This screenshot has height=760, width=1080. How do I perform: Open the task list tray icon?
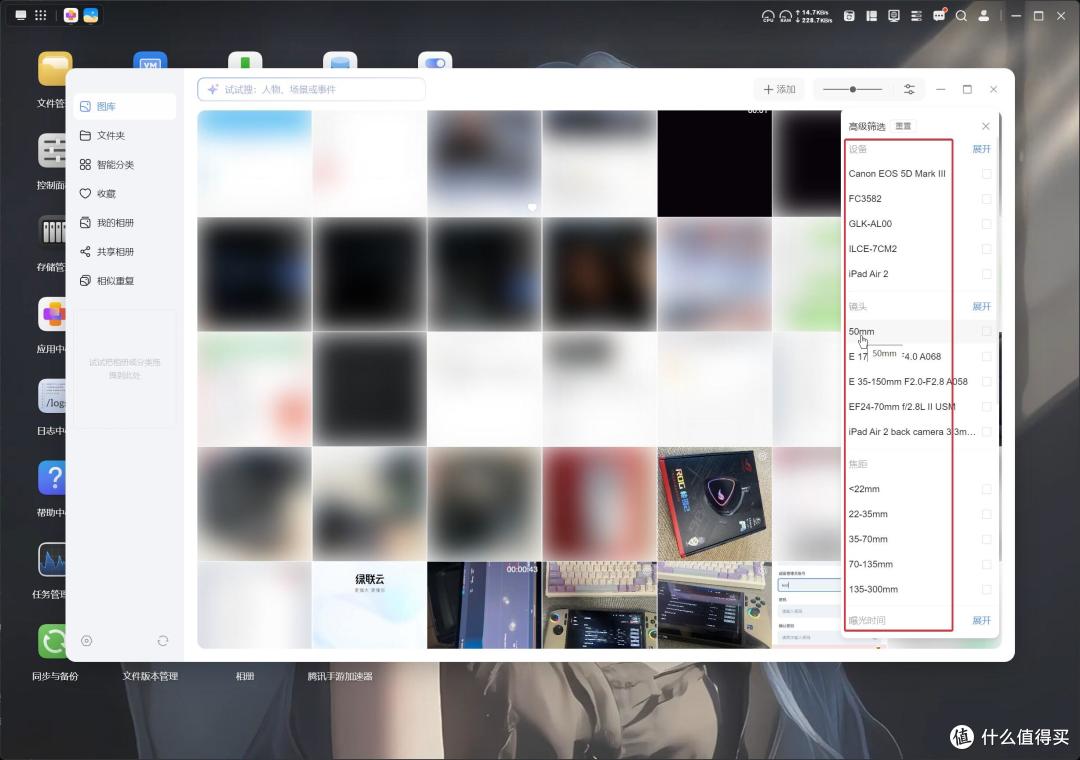coord(916,16)
